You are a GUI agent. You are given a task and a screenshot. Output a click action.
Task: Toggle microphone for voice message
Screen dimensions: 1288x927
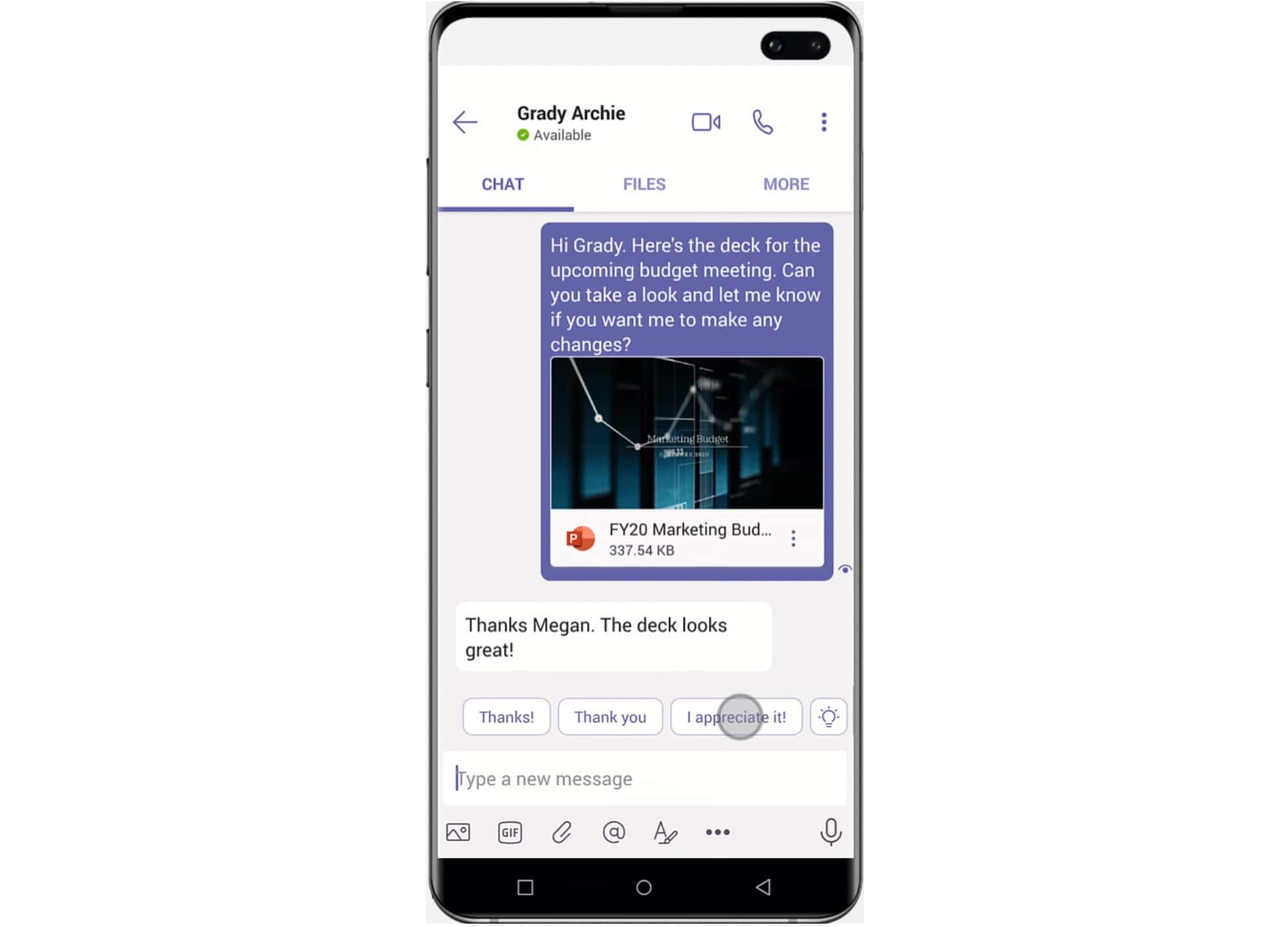pos(830,832)
